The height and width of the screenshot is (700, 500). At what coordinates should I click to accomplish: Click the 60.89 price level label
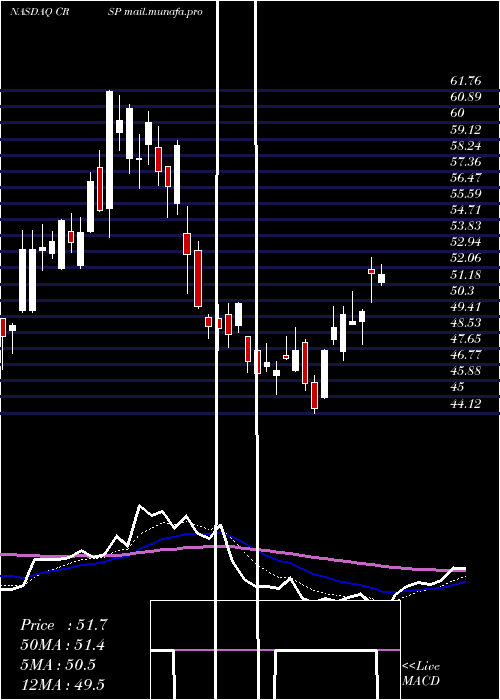click(466, 96)
